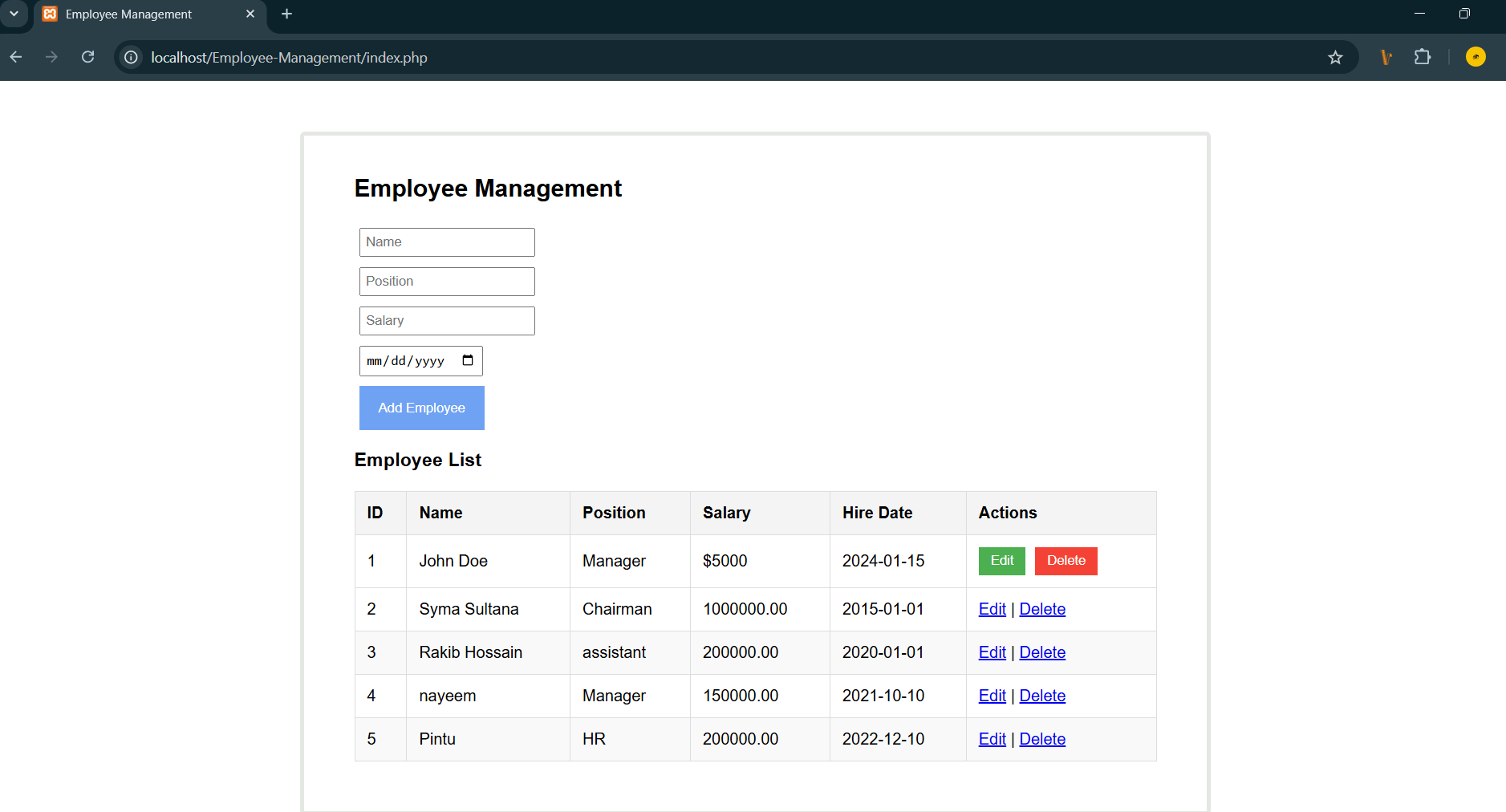Expand the tab search dropdown arrow
This screenshot has width=1506, height=812.
click(14, 14)
